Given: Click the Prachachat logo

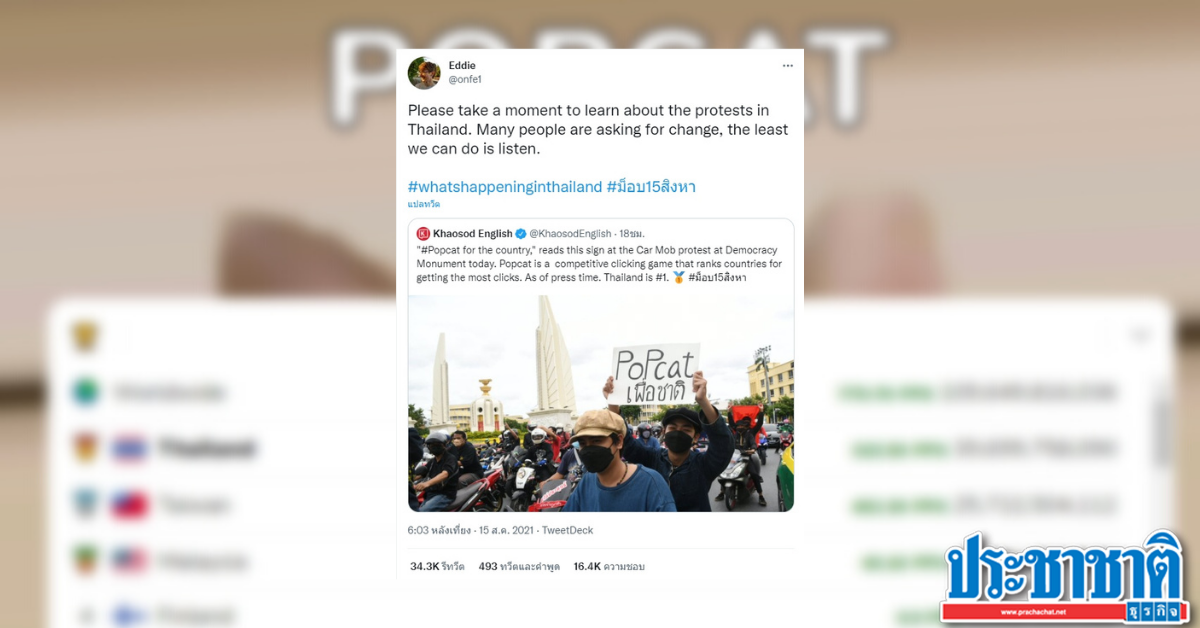Looking at the screenshot, I should click(1064, 575).
